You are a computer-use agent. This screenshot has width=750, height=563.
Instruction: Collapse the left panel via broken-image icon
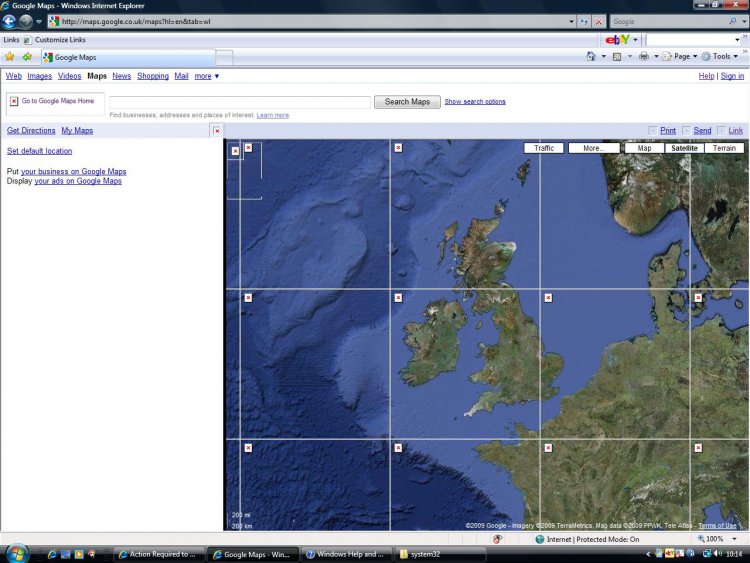[x=217, y=131]
